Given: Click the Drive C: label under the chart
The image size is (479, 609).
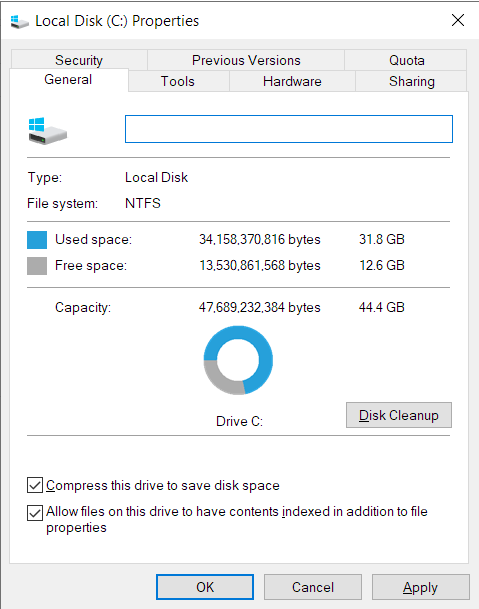Looking at the screenshot, I should 239,421.
